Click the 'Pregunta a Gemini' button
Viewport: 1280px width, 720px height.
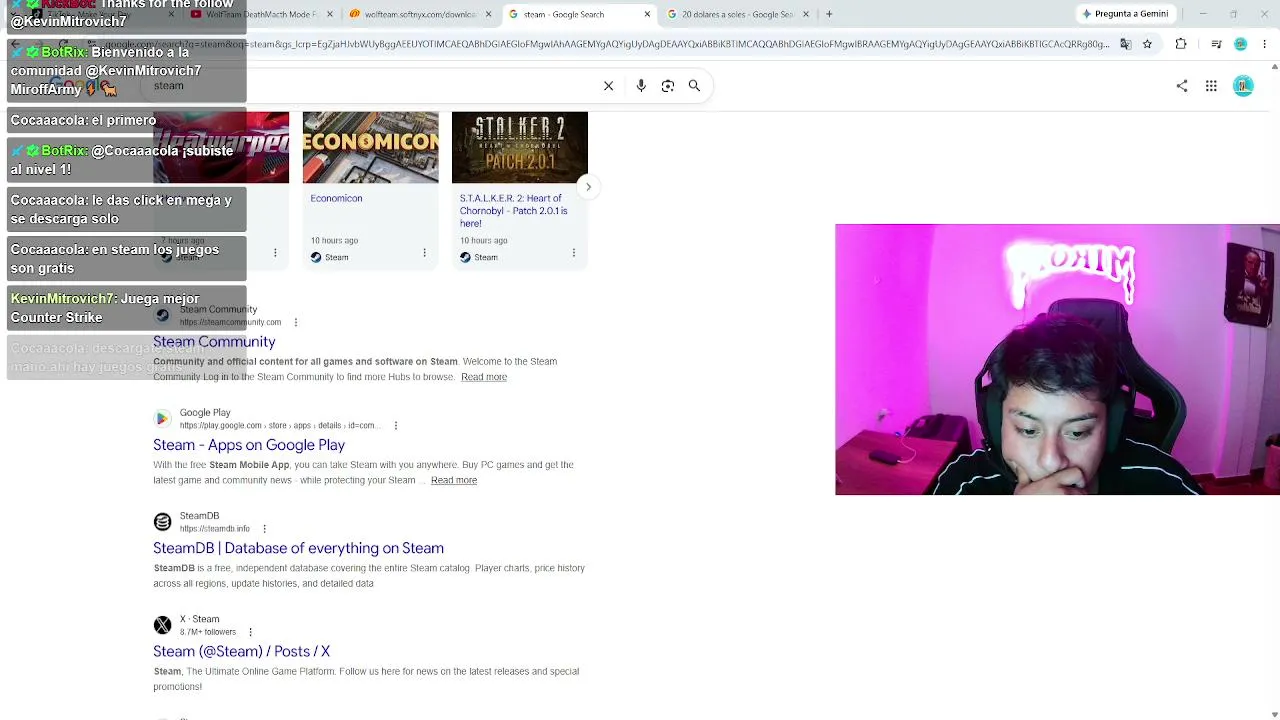pos(1124,14)
